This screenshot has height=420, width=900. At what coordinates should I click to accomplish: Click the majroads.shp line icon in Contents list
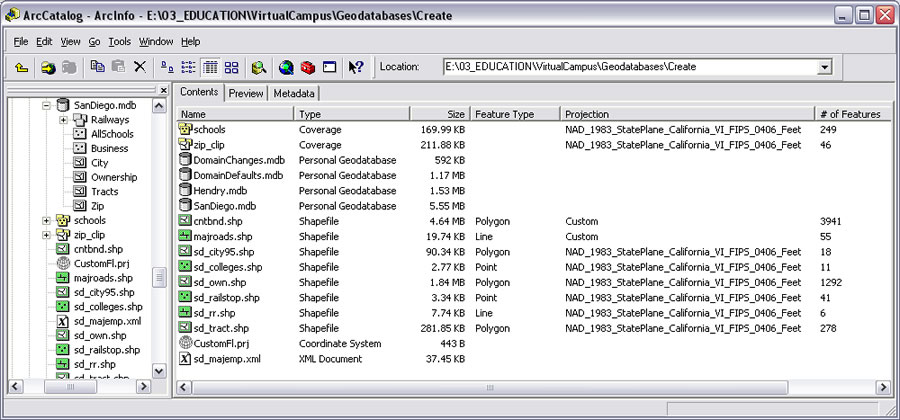click(x=185, y=236)
